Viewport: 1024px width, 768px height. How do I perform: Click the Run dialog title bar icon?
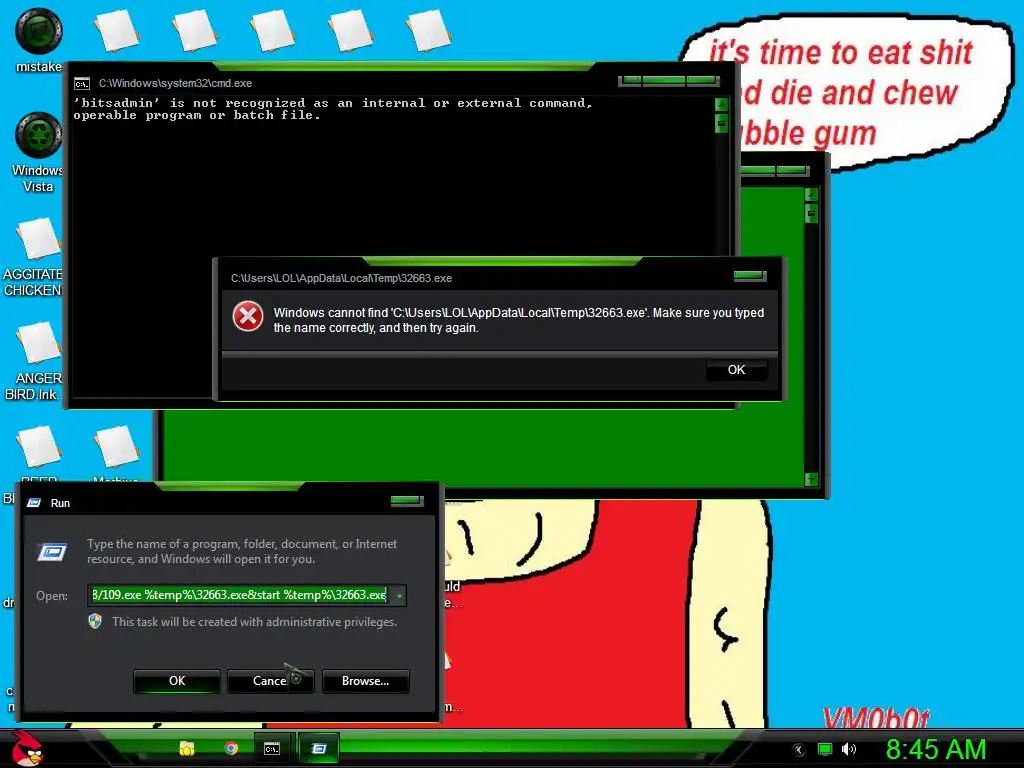tap(33, 503)
